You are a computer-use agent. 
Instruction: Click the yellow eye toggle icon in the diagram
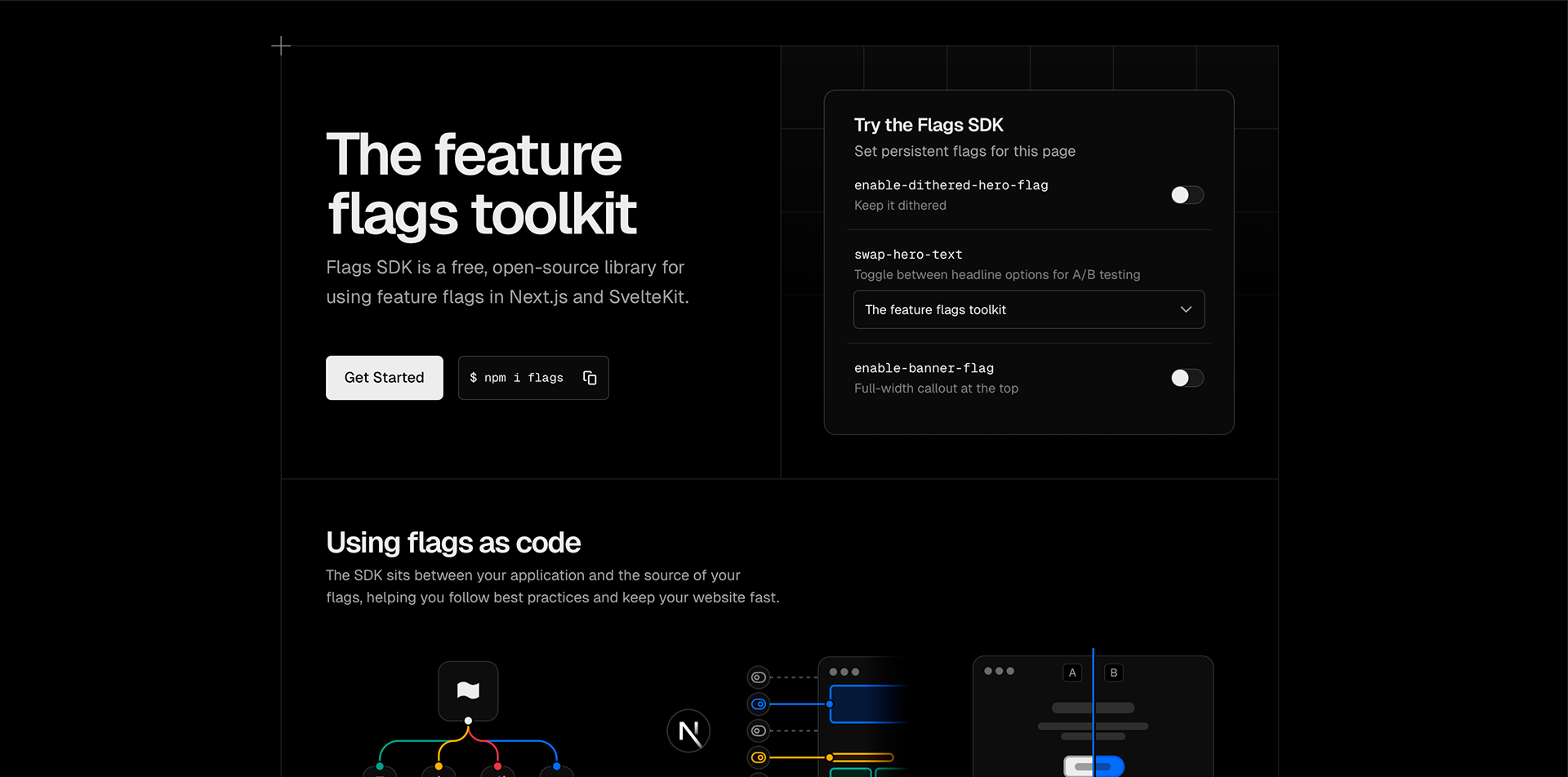pyautogui.click(x=759, y=757)
